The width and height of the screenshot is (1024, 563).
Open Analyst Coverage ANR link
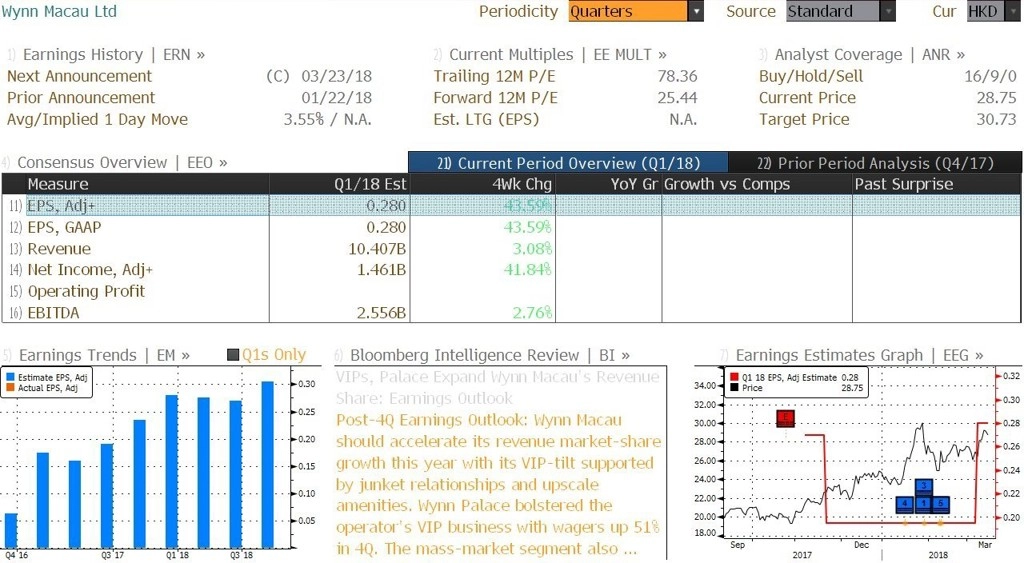(x=869, y=54)
